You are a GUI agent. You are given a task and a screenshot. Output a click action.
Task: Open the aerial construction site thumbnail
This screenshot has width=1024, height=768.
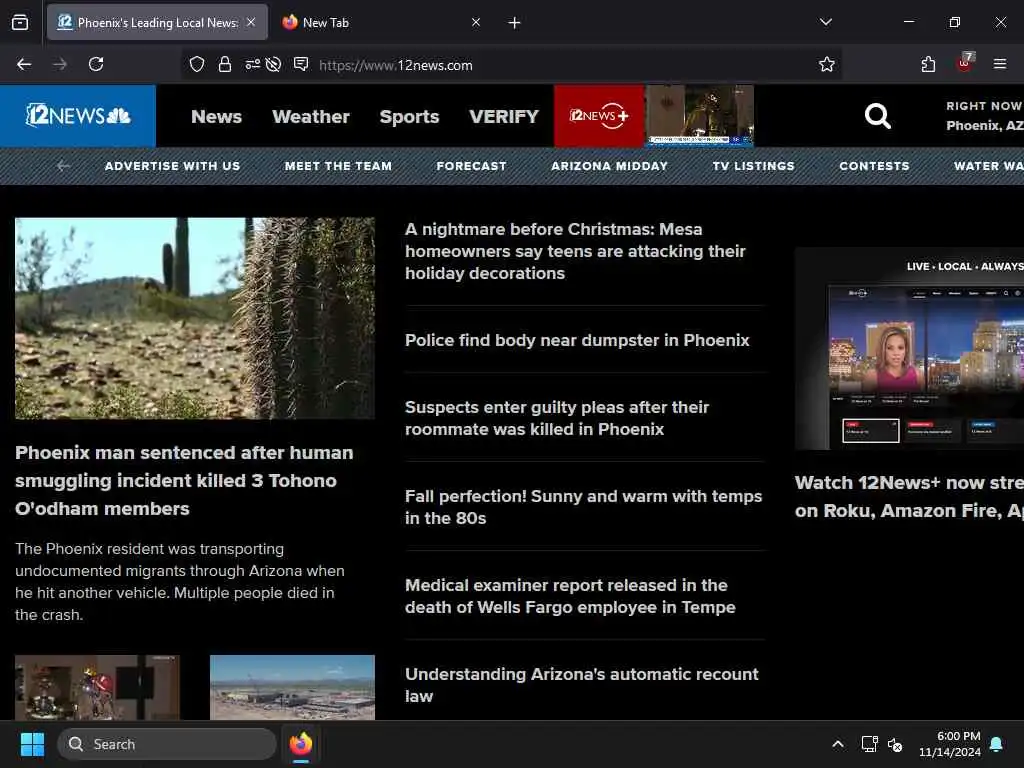click(292, 687)
